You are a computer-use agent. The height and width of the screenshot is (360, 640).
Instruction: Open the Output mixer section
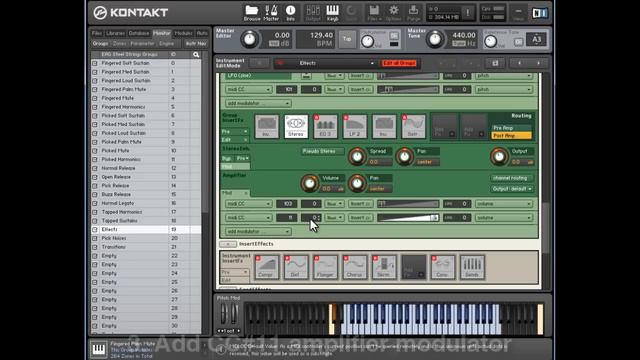click(313, 13)
